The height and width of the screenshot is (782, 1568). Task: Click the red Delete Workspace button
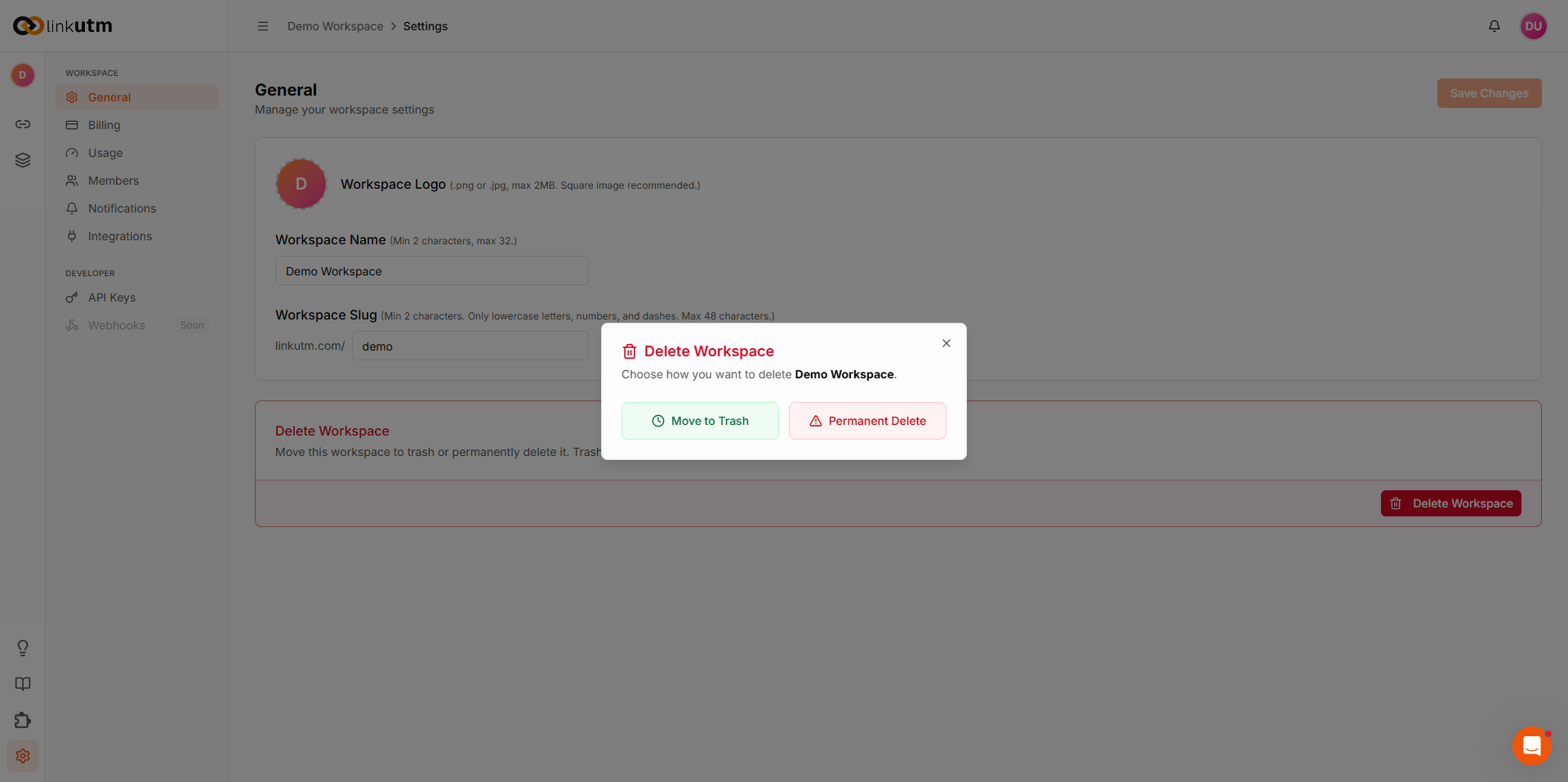click(x=1451, y=503)
